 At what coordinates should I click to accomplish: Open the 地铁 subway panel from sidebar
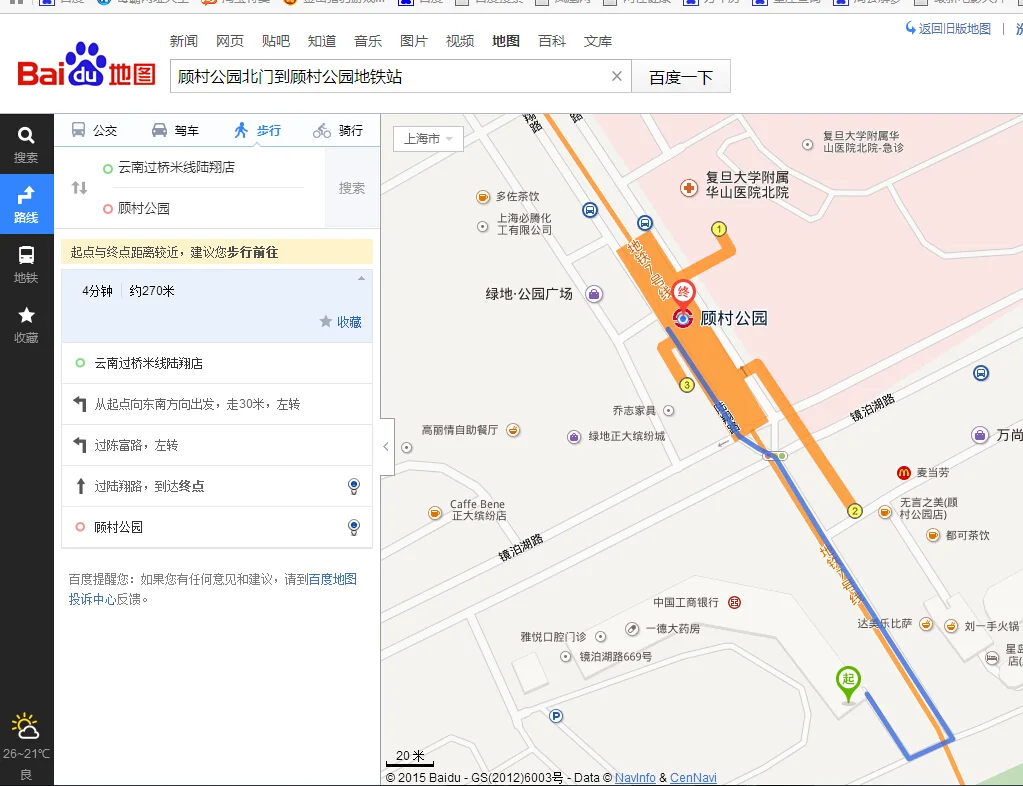pyautogui.click(x=26, y=262)
